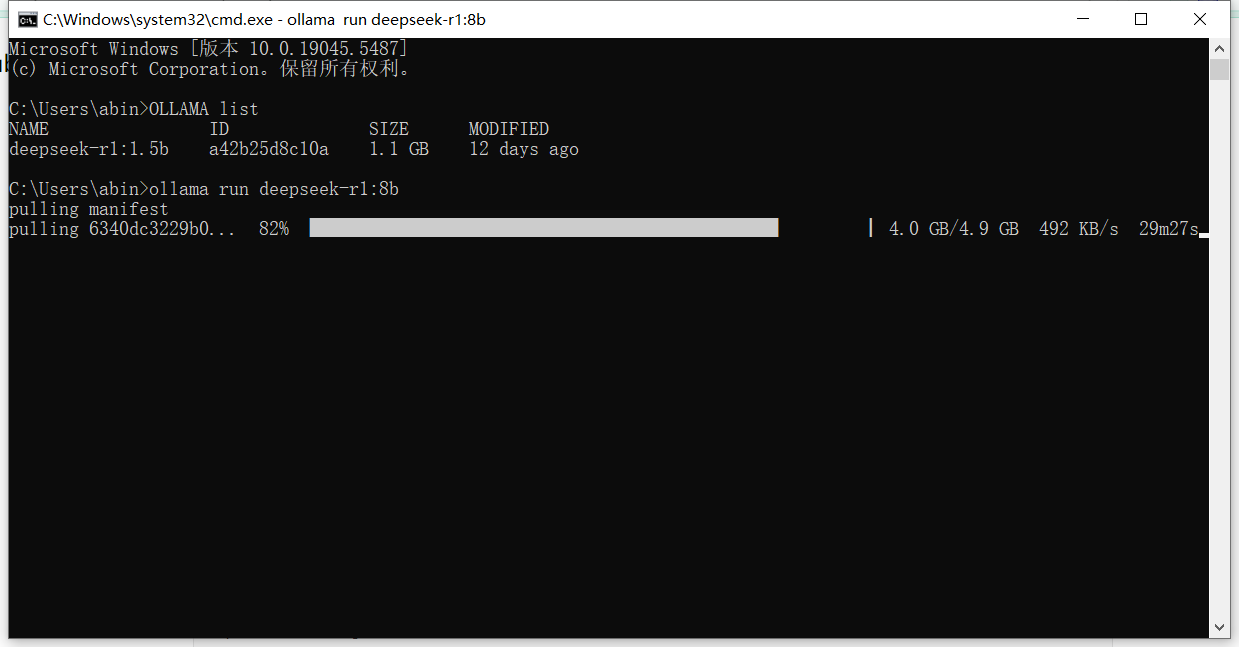
Task: Click the SIZE column header
Action: [x=389, y=129]
